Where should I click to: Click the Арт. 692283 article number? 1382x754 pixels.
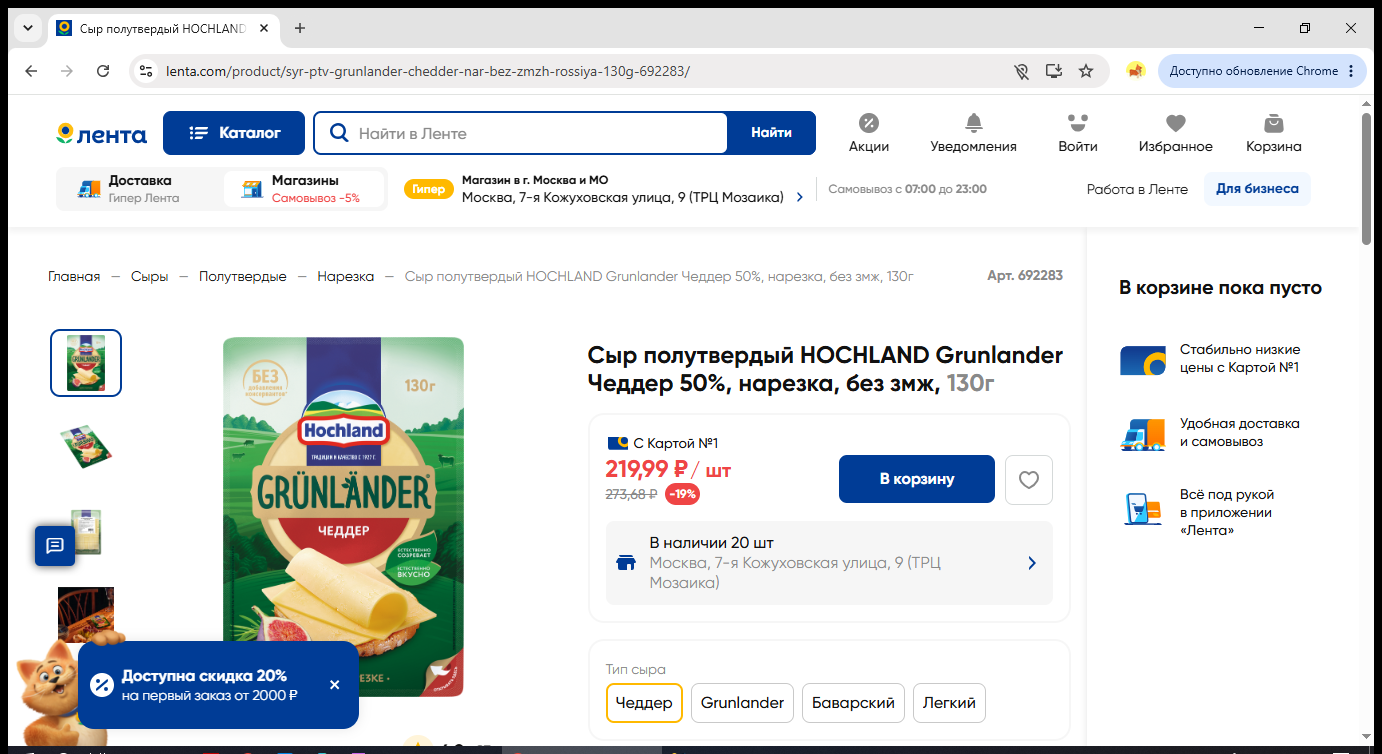pyautogui.click(x=1025, y=276)
